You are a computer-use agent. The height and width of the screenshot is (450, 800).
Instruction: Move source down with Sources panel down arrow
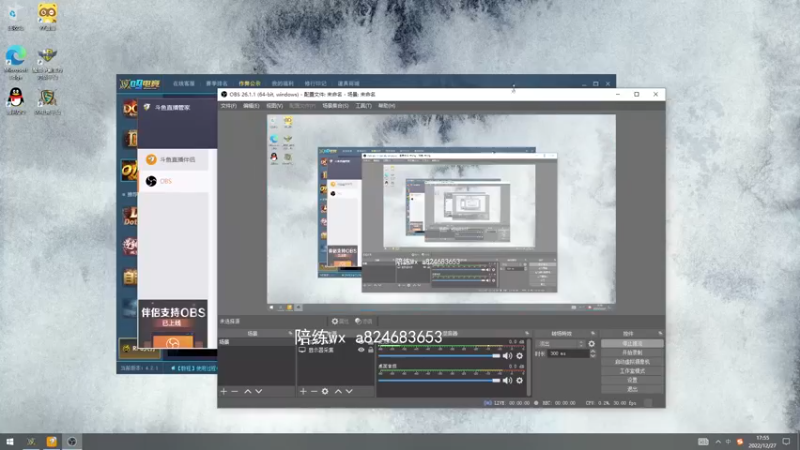click(349, 391)
